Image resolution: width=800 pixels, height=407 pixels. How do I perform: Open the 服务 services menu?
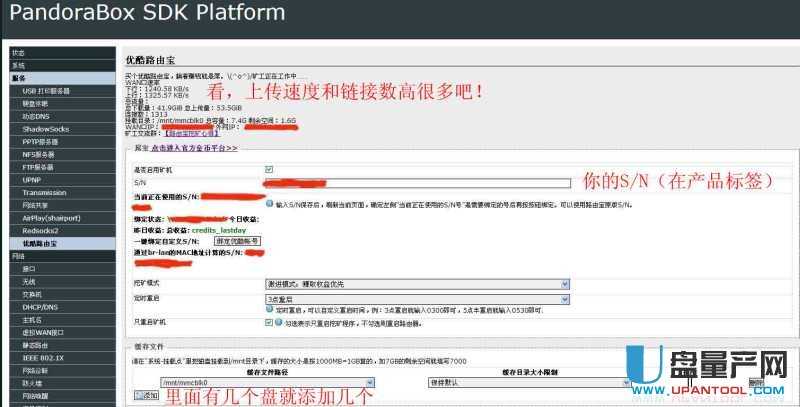tap(62, 79)
